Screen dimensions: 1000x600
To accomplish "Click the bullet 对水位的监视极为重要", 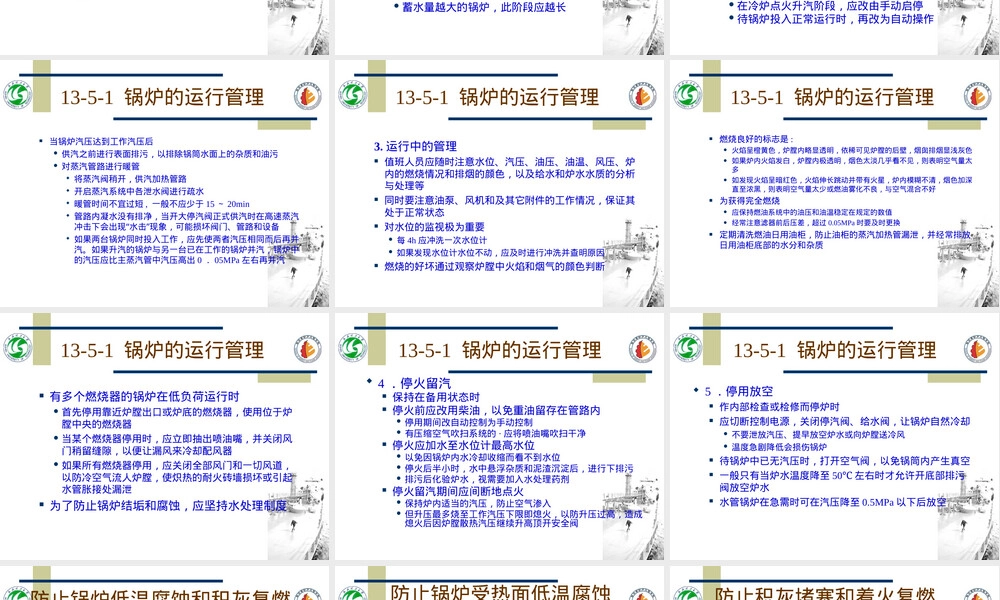I will coord(434,226).
